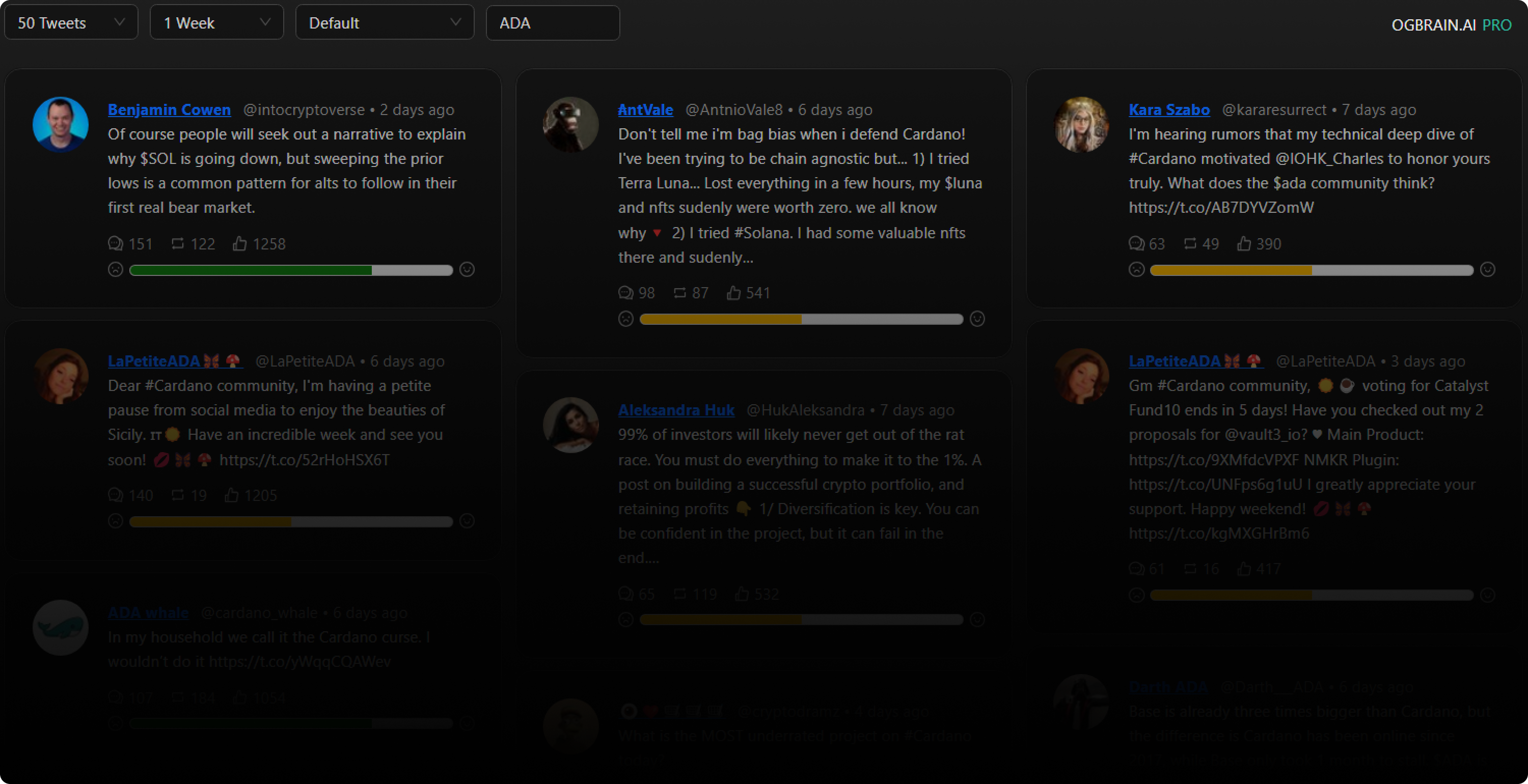Image resolution: width=1528 pixels, height=784 pixels.
Task: Click Kara Szabo's avatar image
Action: click(x=1081, y=125)
